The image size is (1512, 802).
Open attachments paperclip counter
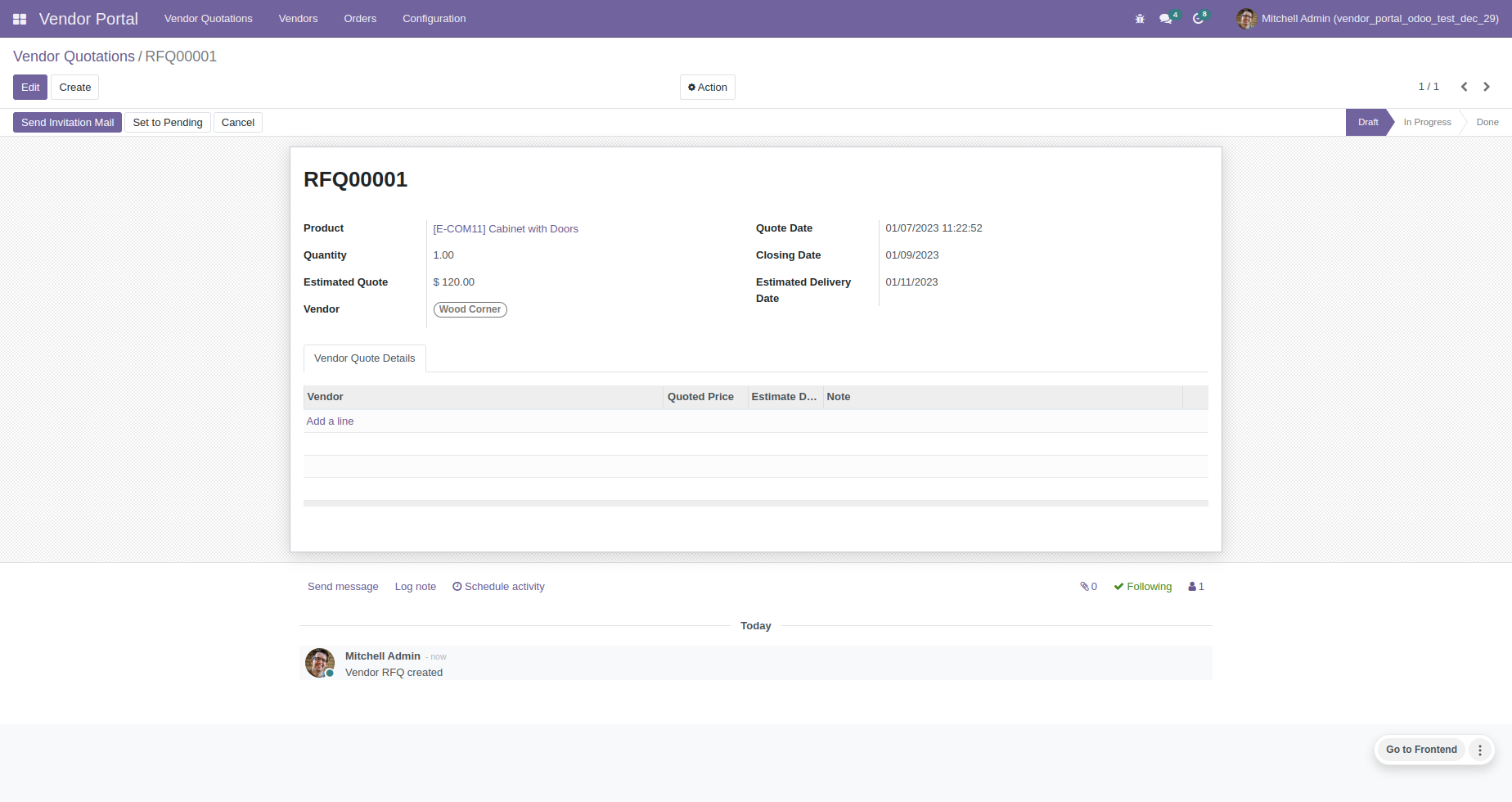tap(1088, 587)
